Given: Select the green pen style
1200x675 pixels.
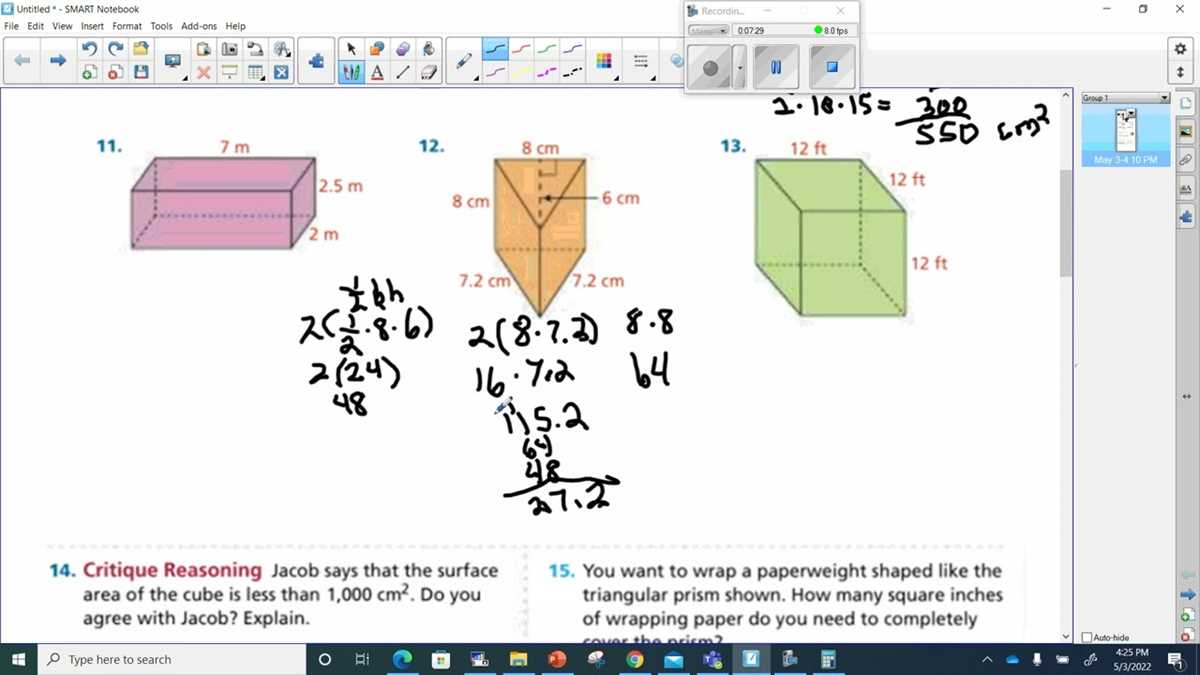Looking at the screenshot, I should (547, 48).
